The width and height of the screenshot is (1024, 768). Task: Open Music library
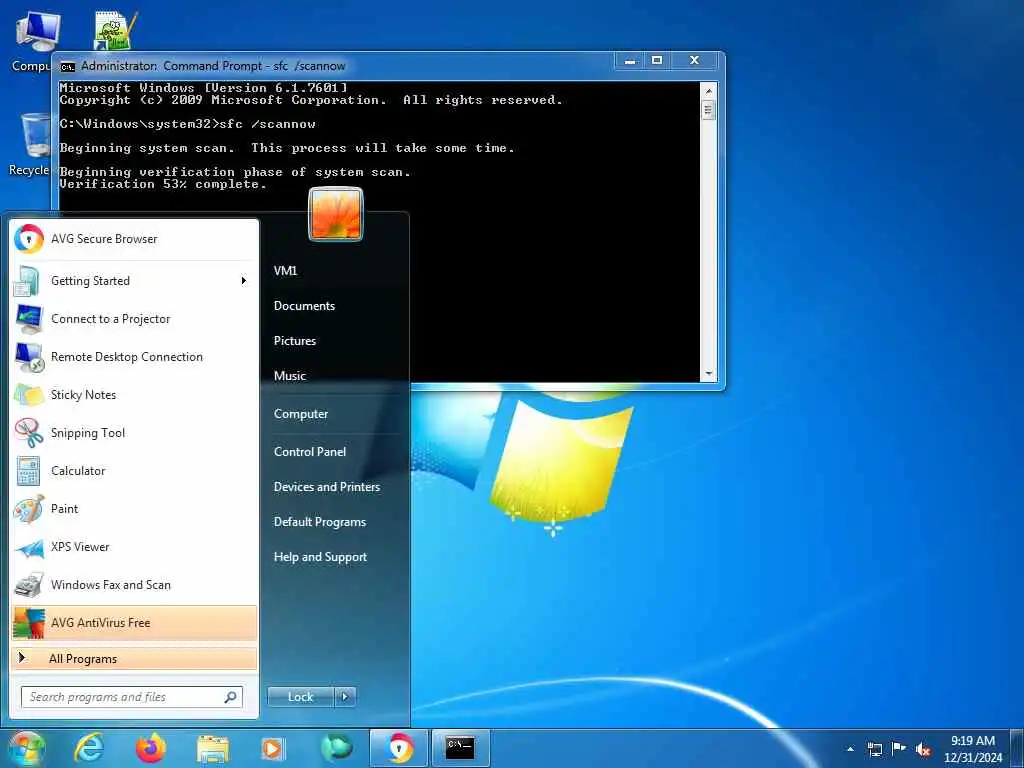pyautogui.click(x=290, y=376)
